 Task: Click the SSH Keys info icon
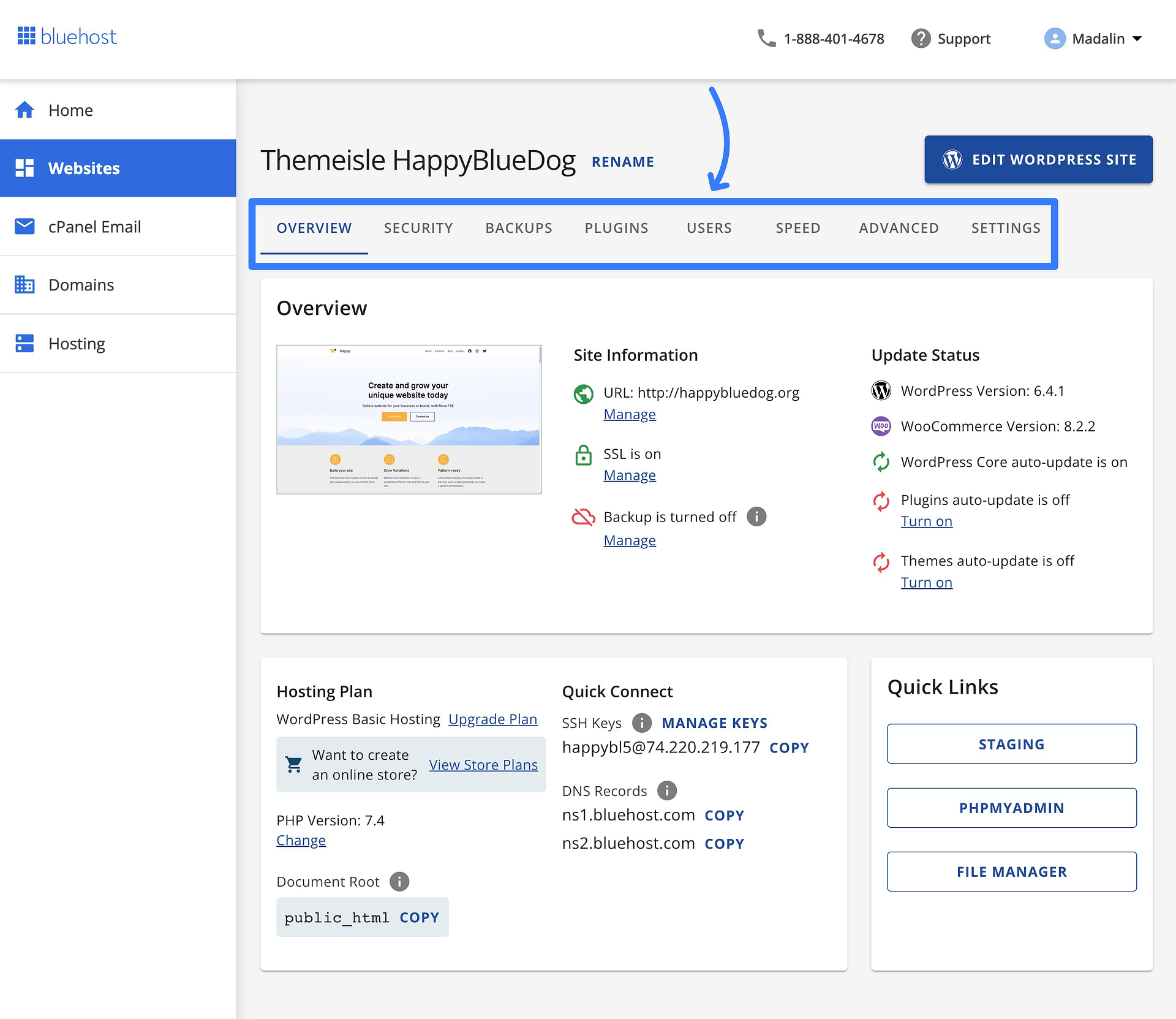point(641,723)
